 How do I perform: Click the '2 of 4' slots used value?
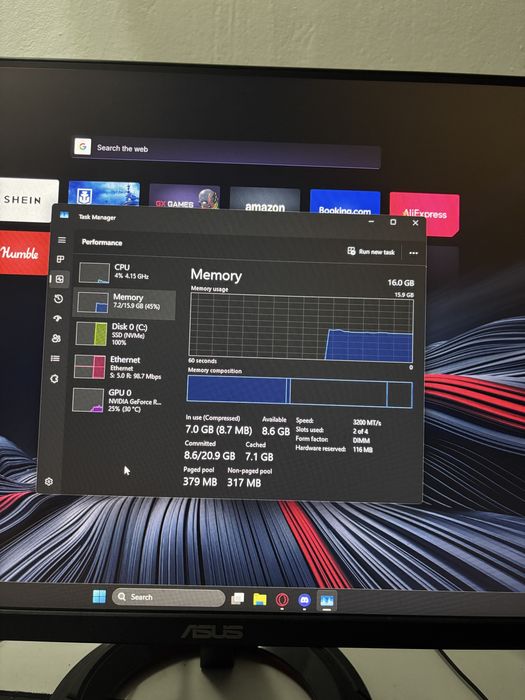point(361,431)
